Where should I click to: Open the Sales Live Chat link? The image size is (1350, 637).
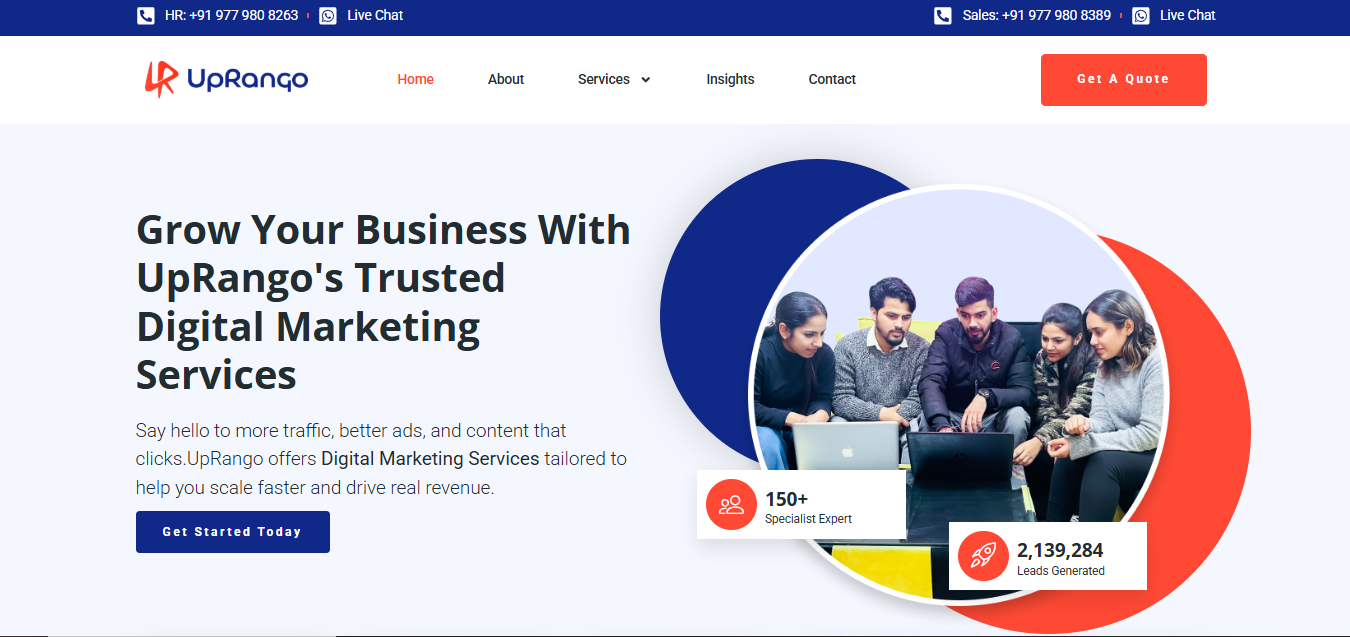click(1188, 15)
